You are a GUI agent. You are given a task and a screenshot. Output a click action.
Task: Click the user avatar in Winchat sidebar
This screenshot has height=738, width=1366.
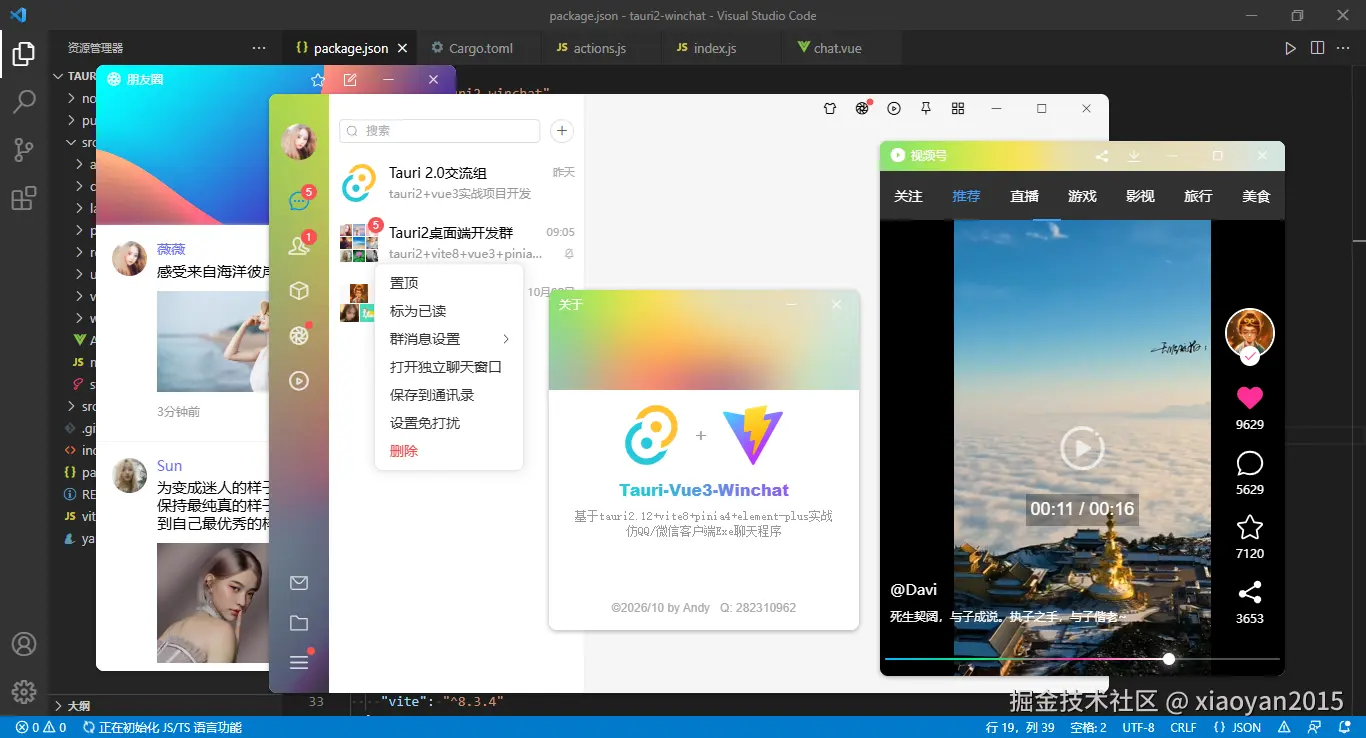tap(298, 142)
